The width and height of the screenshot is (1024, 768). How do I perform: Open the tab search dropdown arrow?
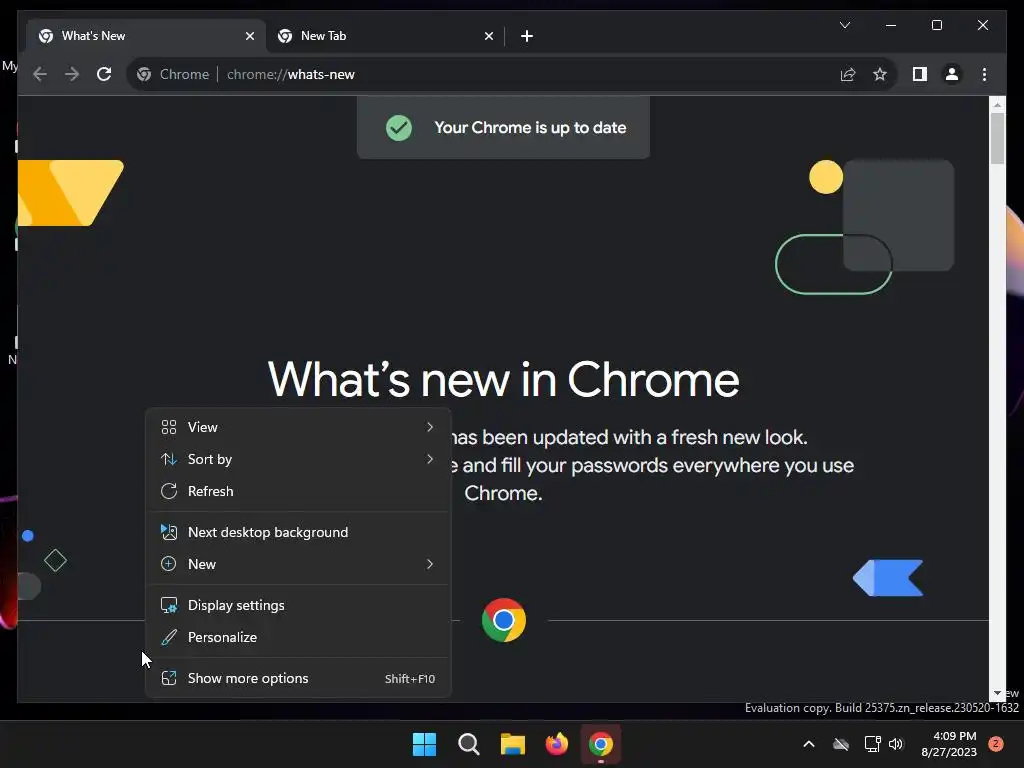(x=844, y=25)
